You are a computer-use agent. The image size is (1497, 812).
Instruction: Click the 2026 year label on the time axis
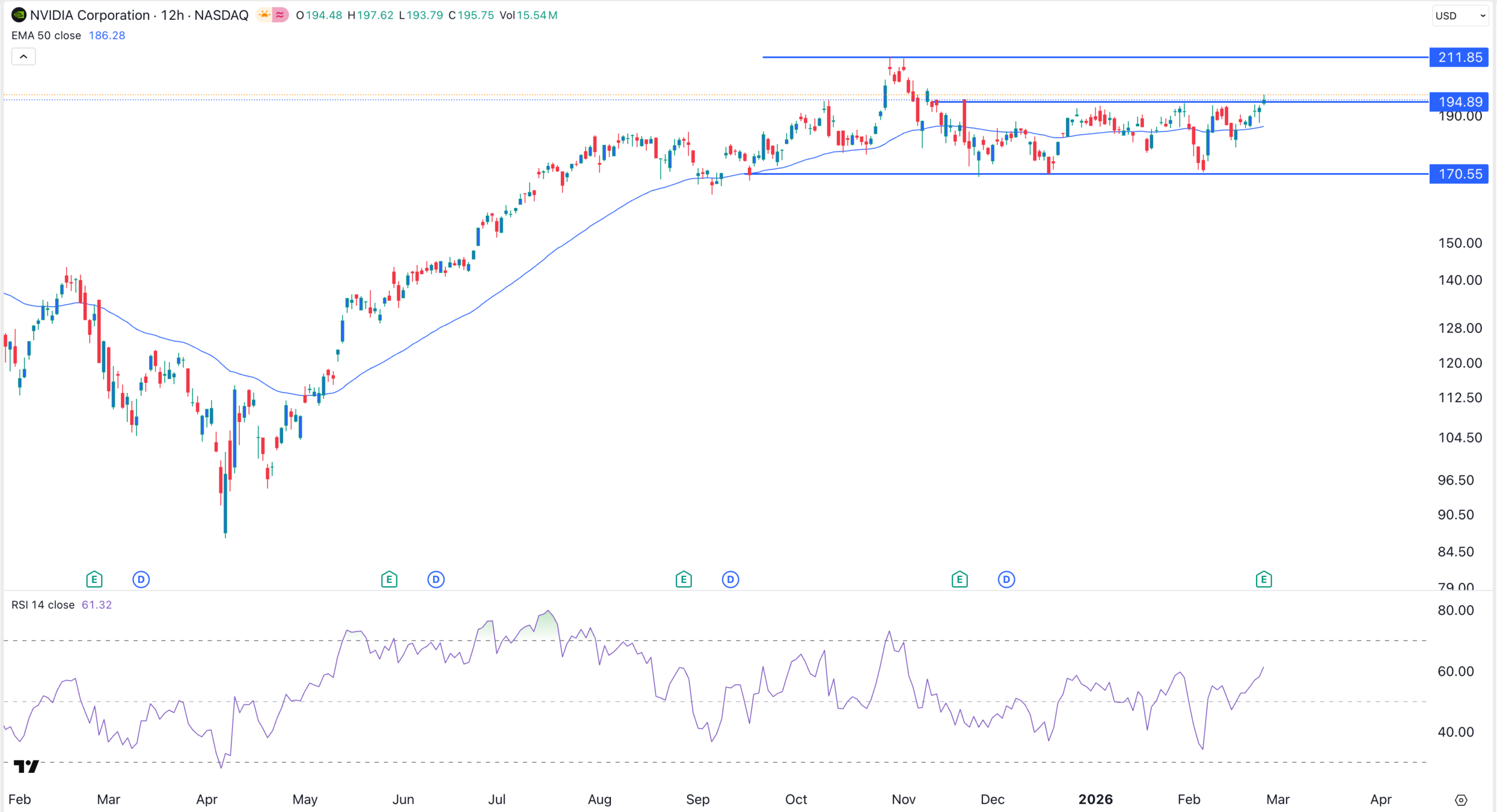coord(1096,799)
